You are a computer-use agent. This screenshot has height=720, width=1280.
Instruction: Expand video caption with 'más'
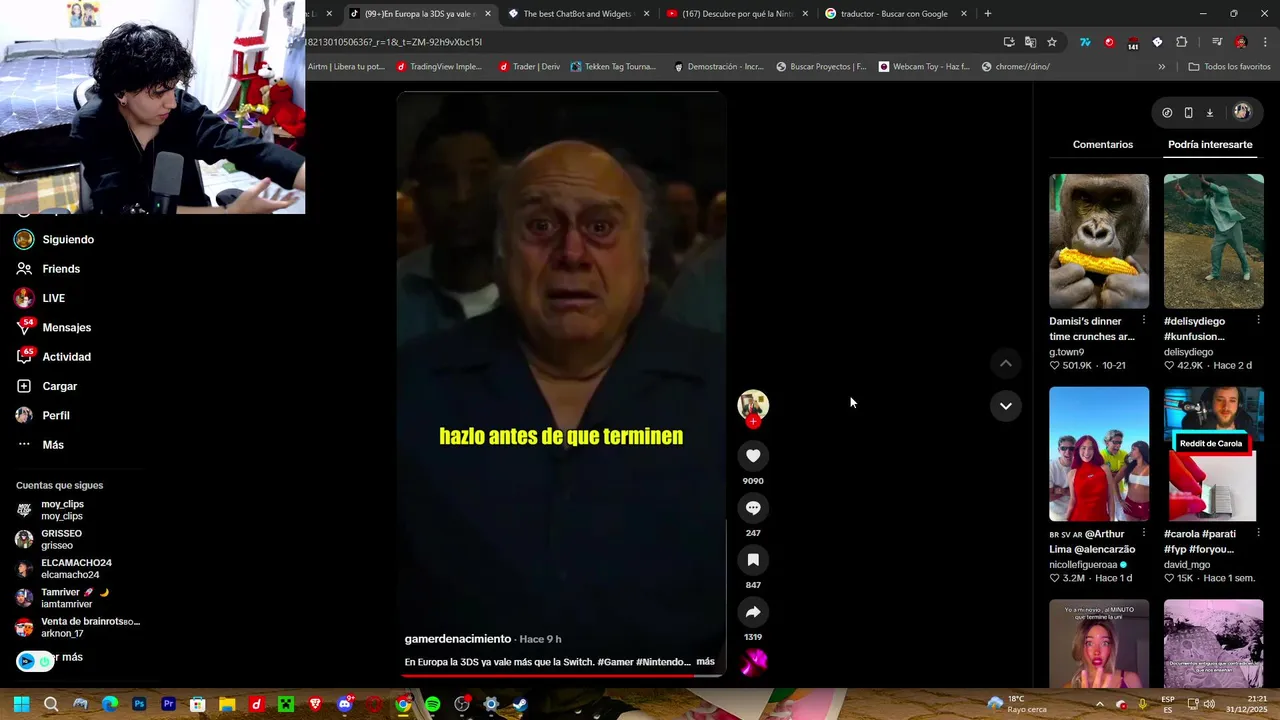pos(705,662)
